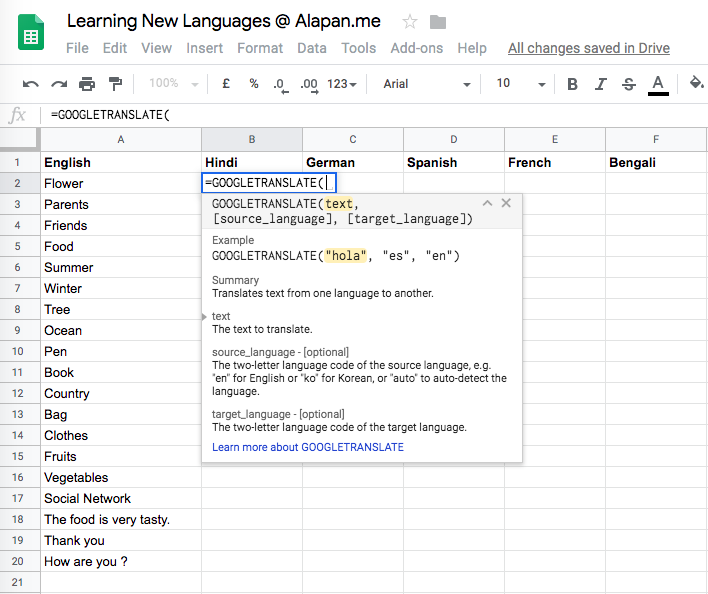Viewport: 708px width, 594px height.
Task: Select the 'Social Network' cell
Action: pos(121,498)
